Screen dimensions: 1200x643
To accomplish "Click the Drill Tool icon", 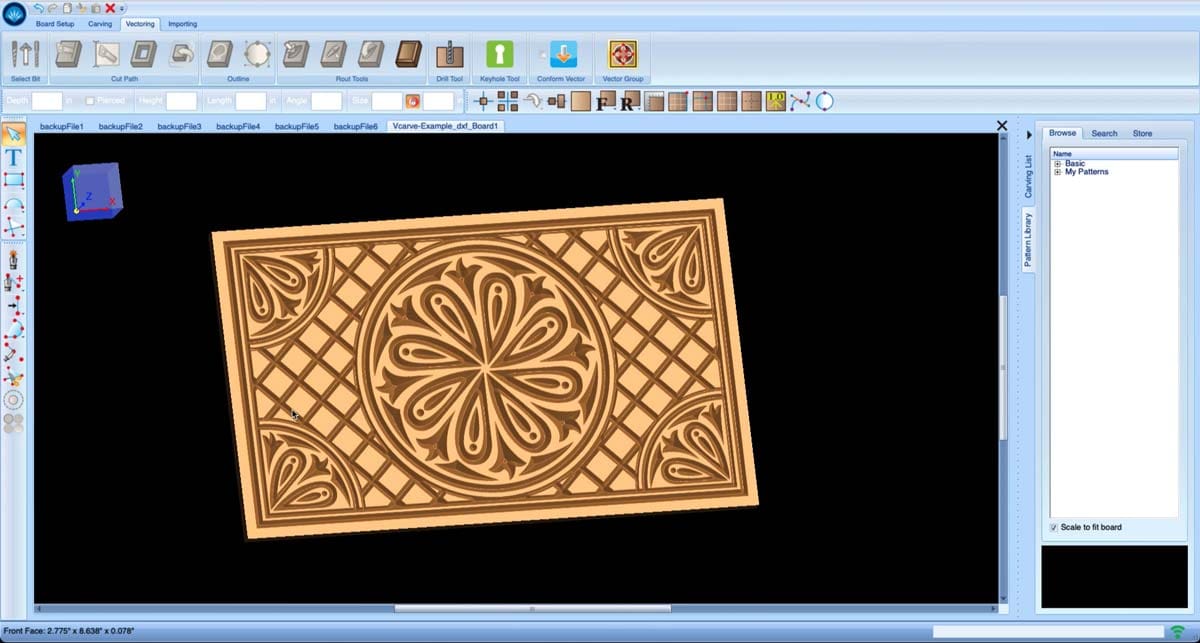I will (450, 54).
